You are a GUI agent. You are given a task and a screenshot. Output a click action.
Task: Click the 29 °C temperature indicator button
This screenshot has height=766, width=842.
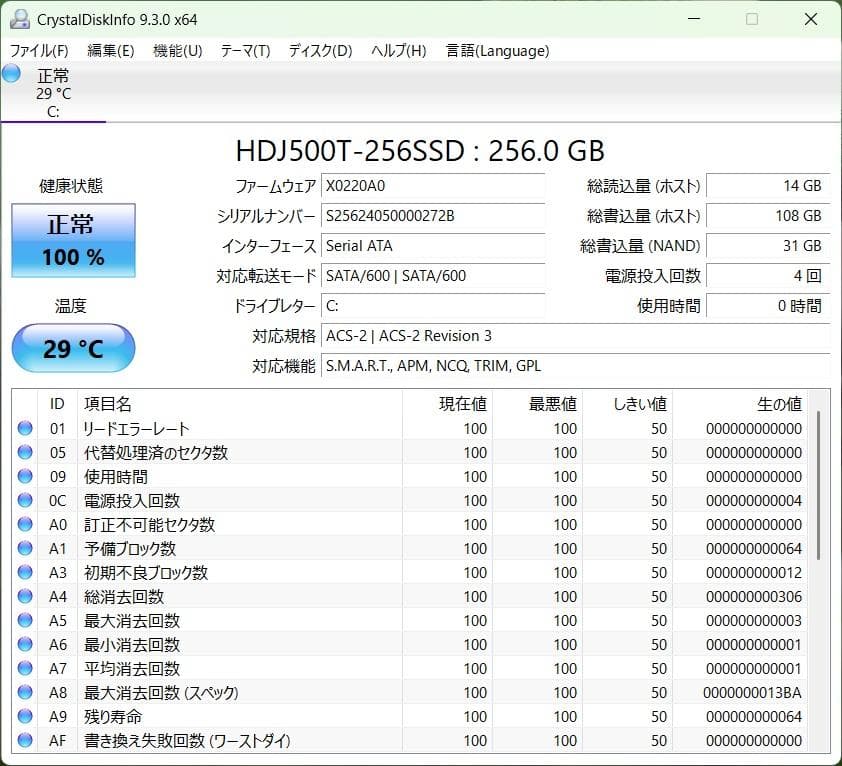(x=72, y=348)
